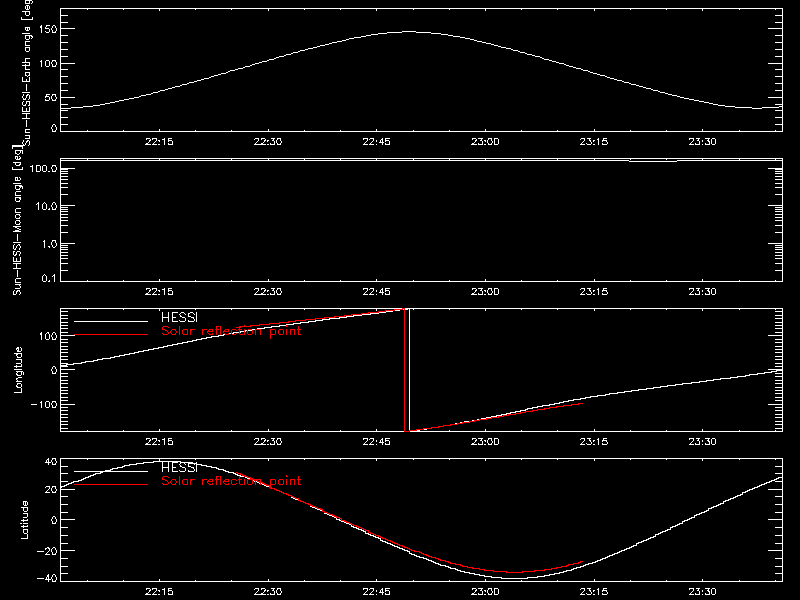800x600 pixels.
Task: Click Solar reflection point legend in Latitude plot
Action: pyautogui.click(x=231, y=481)
